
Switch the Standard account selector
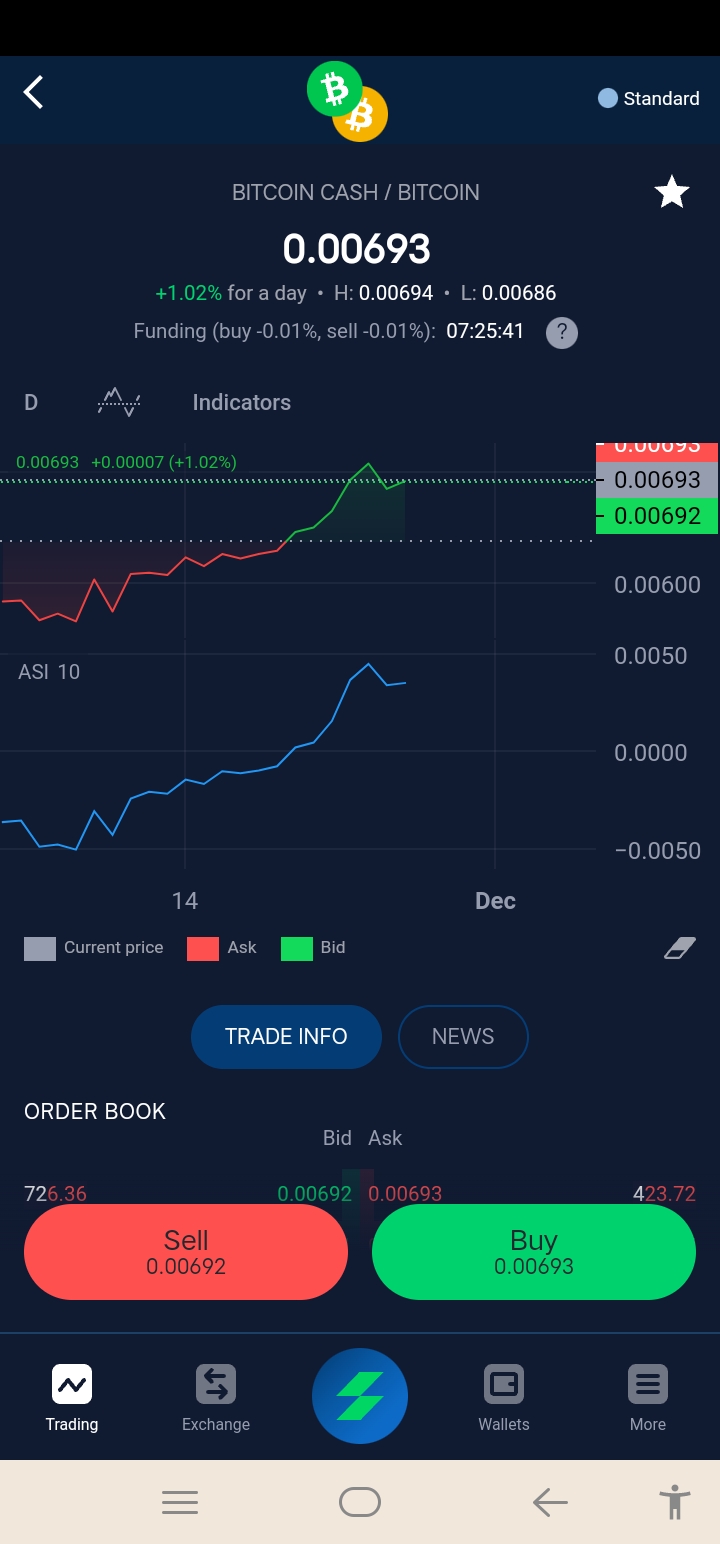coord(649,98)
